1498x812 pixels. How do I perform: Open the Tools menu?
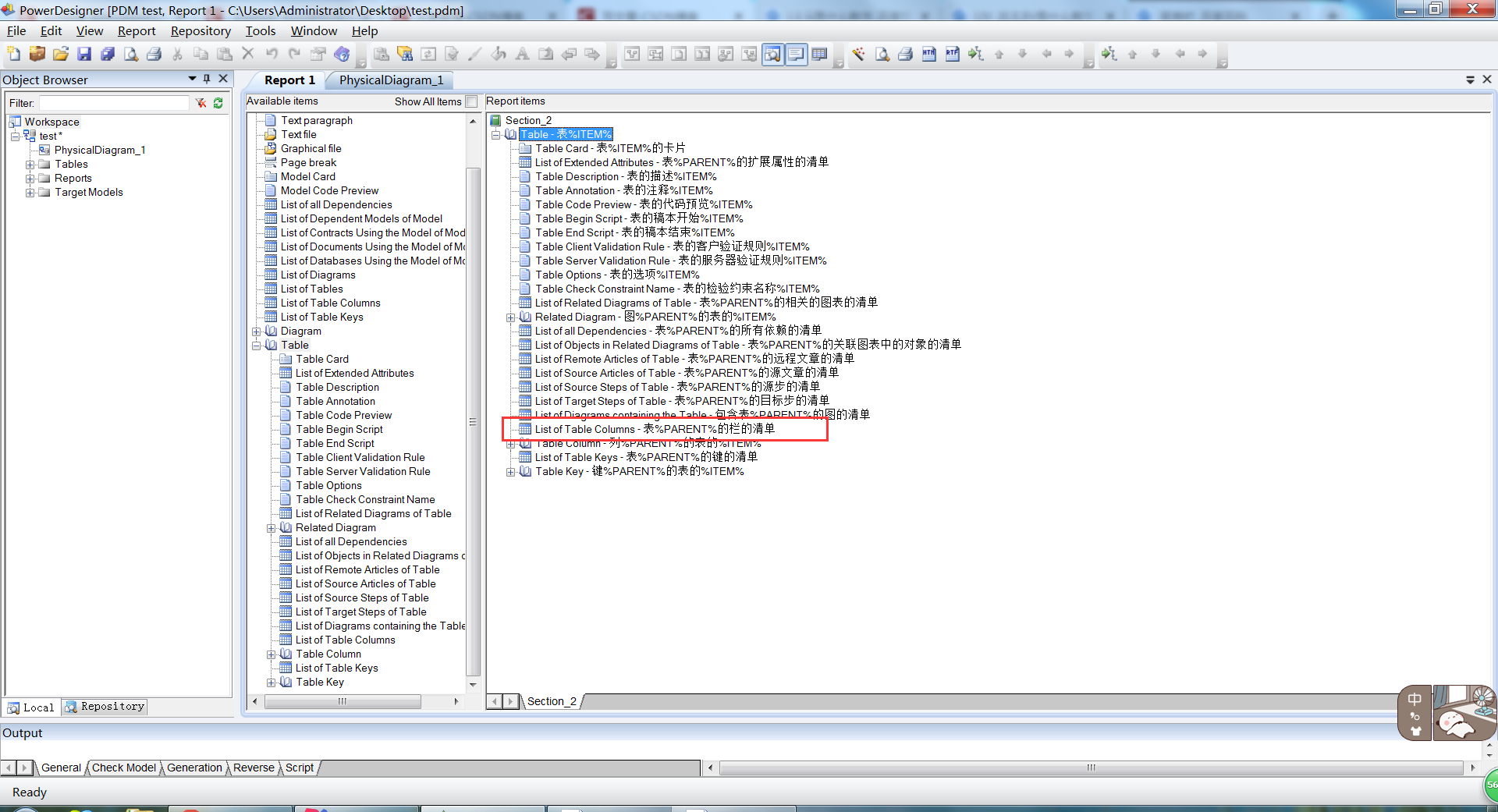261,30
